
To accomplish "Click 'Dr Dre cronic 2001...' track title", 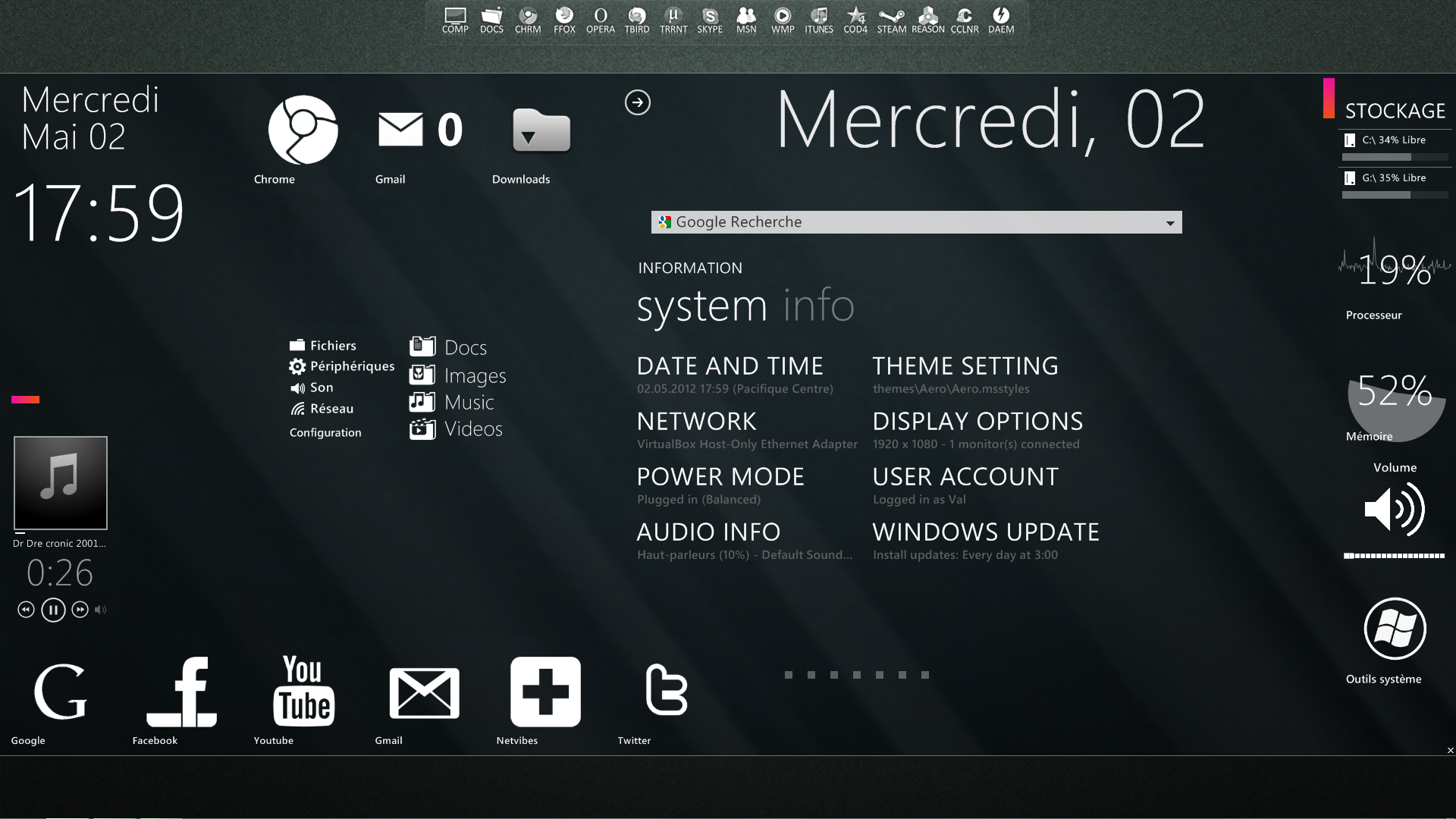I will coord(59,543).
